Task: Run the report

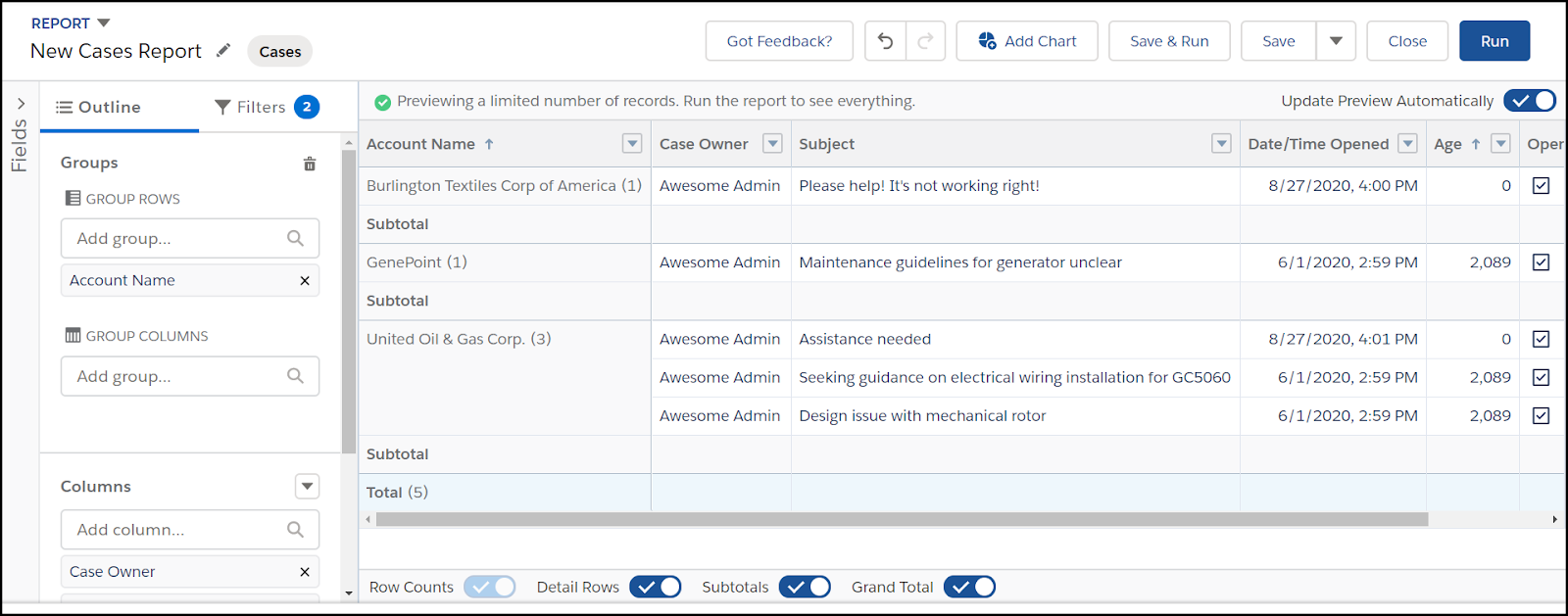Action: 1494,41
